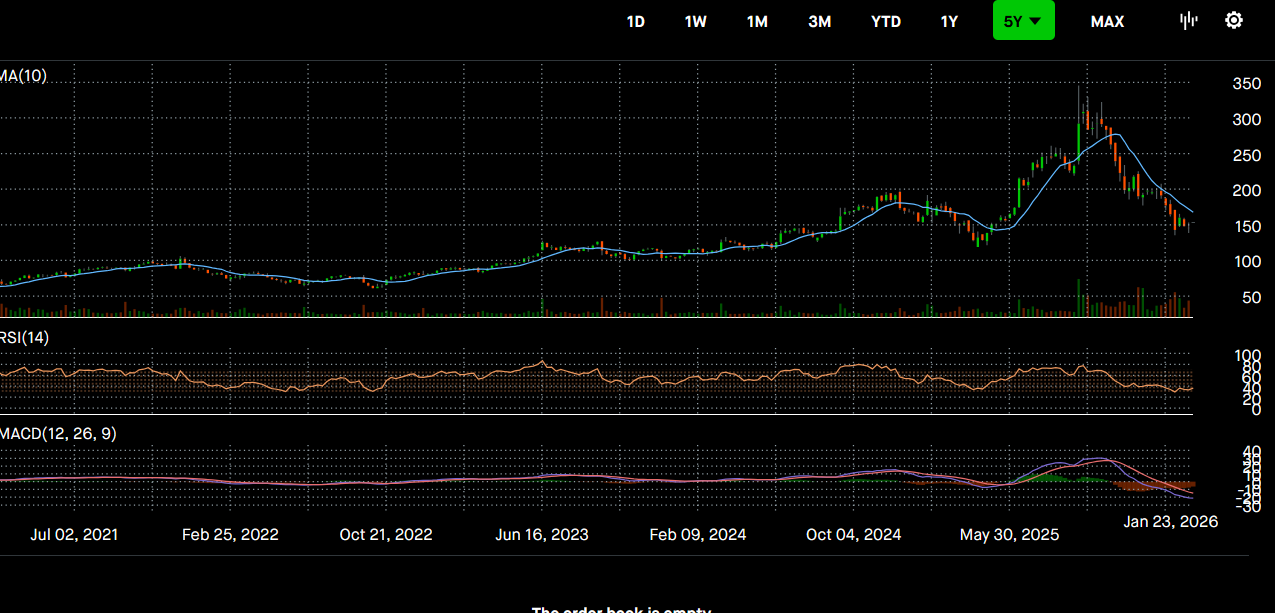Select the 1D time range
This screenshot has width=1275, height=613.
click(x=635, y=21)
